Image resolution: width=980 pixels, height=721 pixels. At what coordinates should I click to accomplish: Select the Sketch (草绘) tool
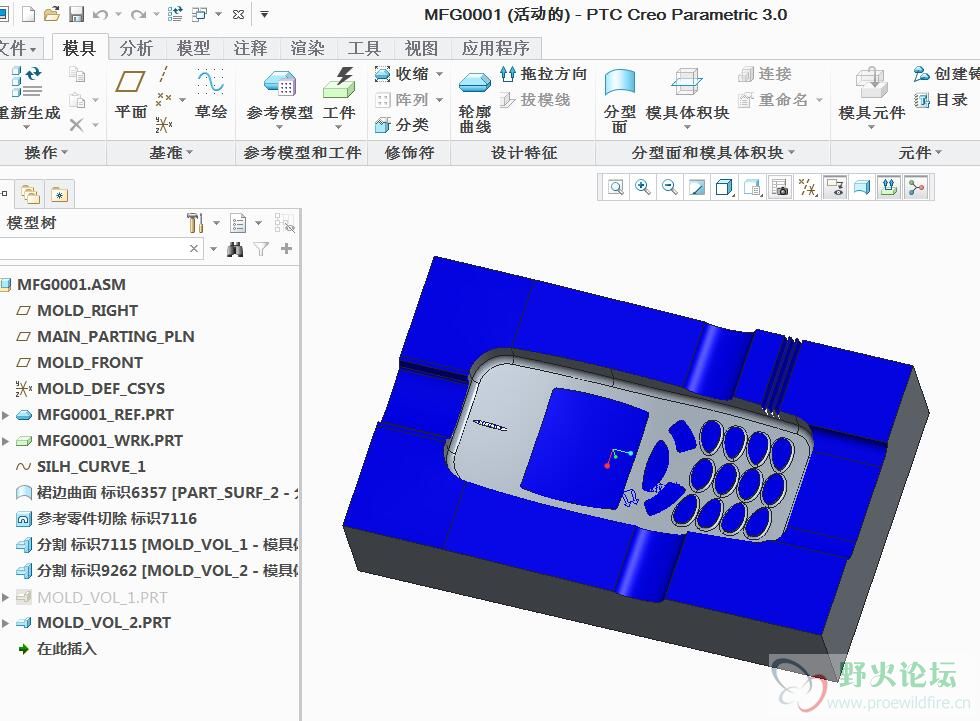coord(211,95)
